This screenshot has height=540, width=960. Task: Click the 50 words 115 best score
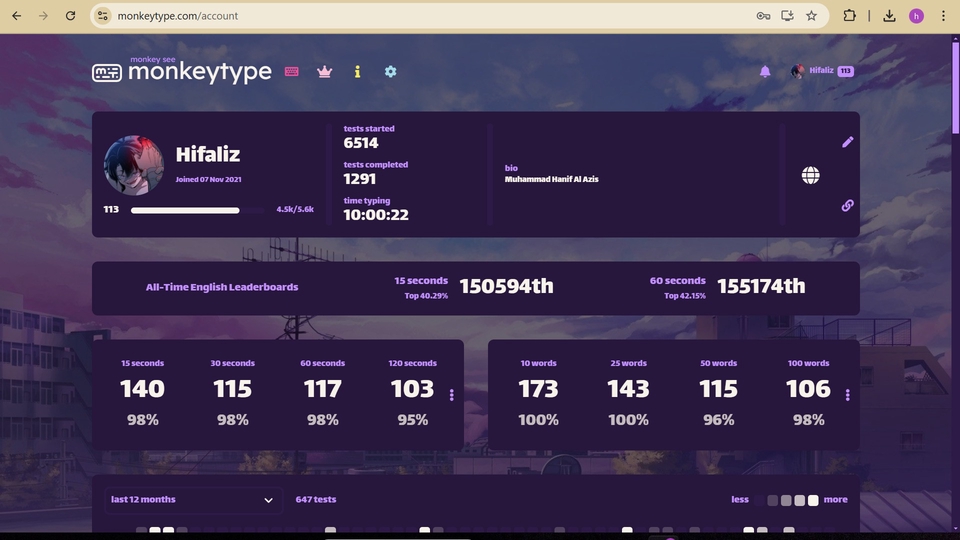pos(719,389)
